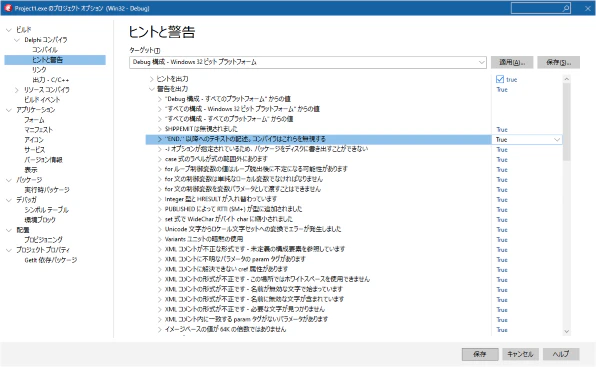The width and height of the screenshot is (596, 367).
Task: Click the Delphi app icon in title bar
Action: [8, 8]
